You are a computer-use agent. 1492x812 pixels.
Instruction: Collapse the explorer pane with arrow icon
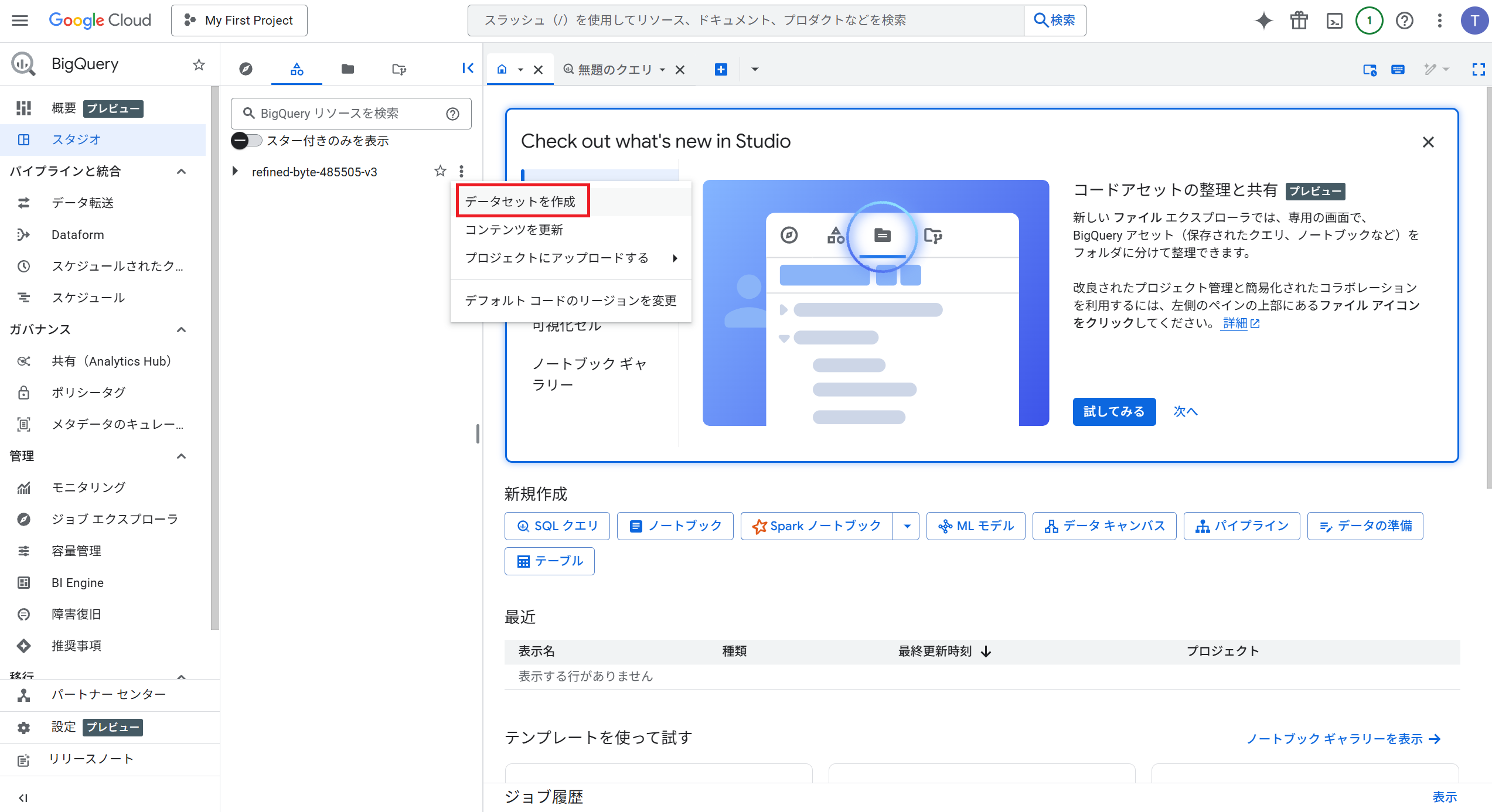(468, 69)
